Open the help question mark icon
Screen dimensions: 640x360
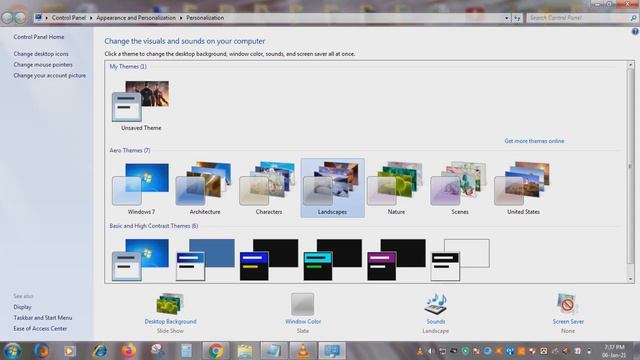(x=635, y=31)
